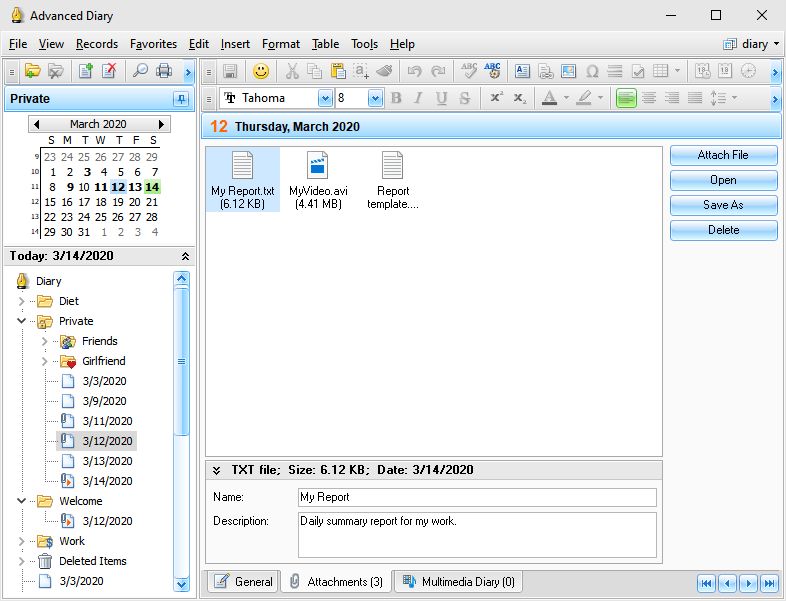The height and width of the screenshot is (601, 786).
Task: Click the insert hyperlink icon
Action: click(x=545, y=71)
